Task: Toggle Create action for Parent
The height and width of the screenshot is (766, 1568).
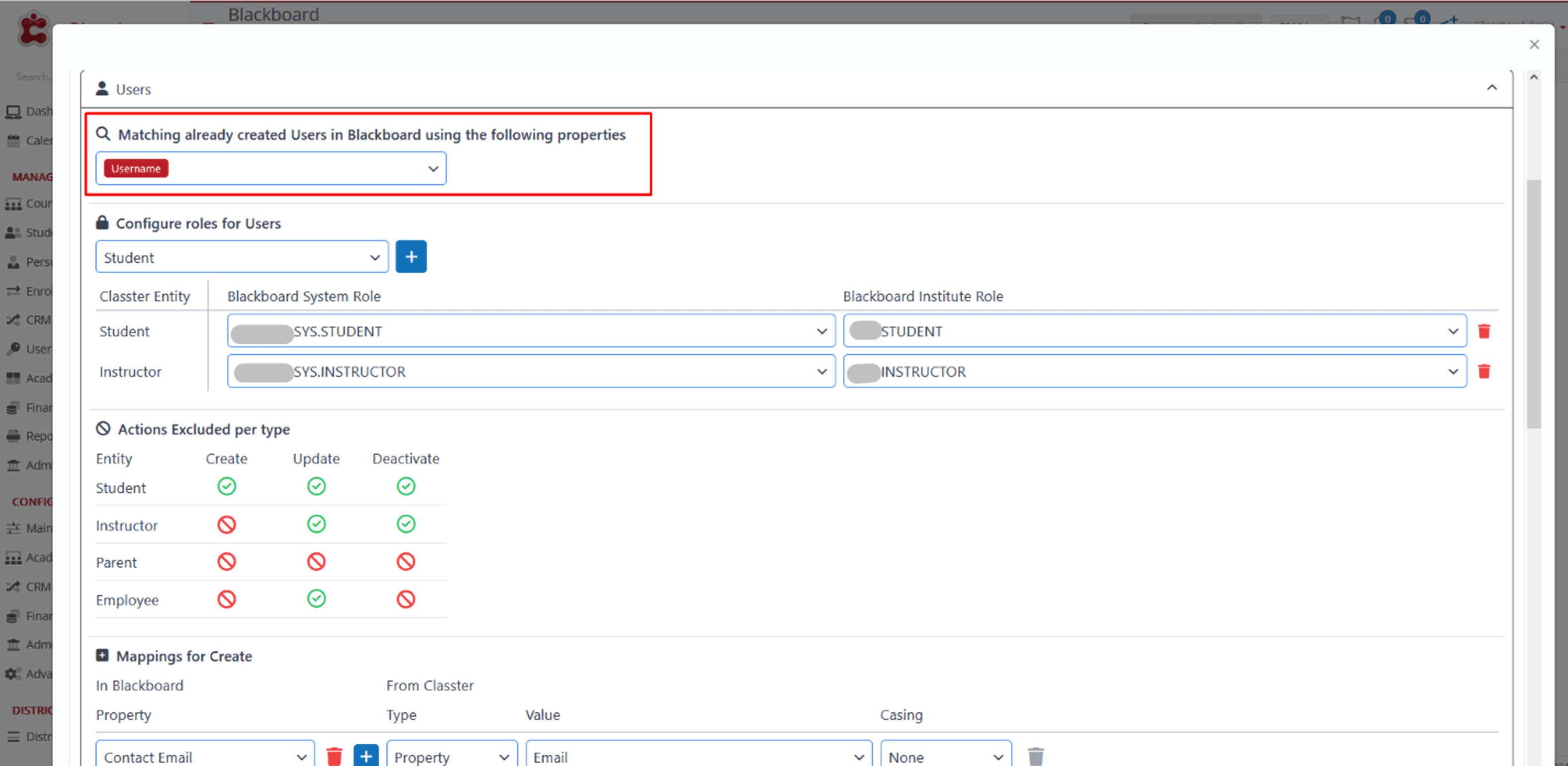Action: click(227, 561)
